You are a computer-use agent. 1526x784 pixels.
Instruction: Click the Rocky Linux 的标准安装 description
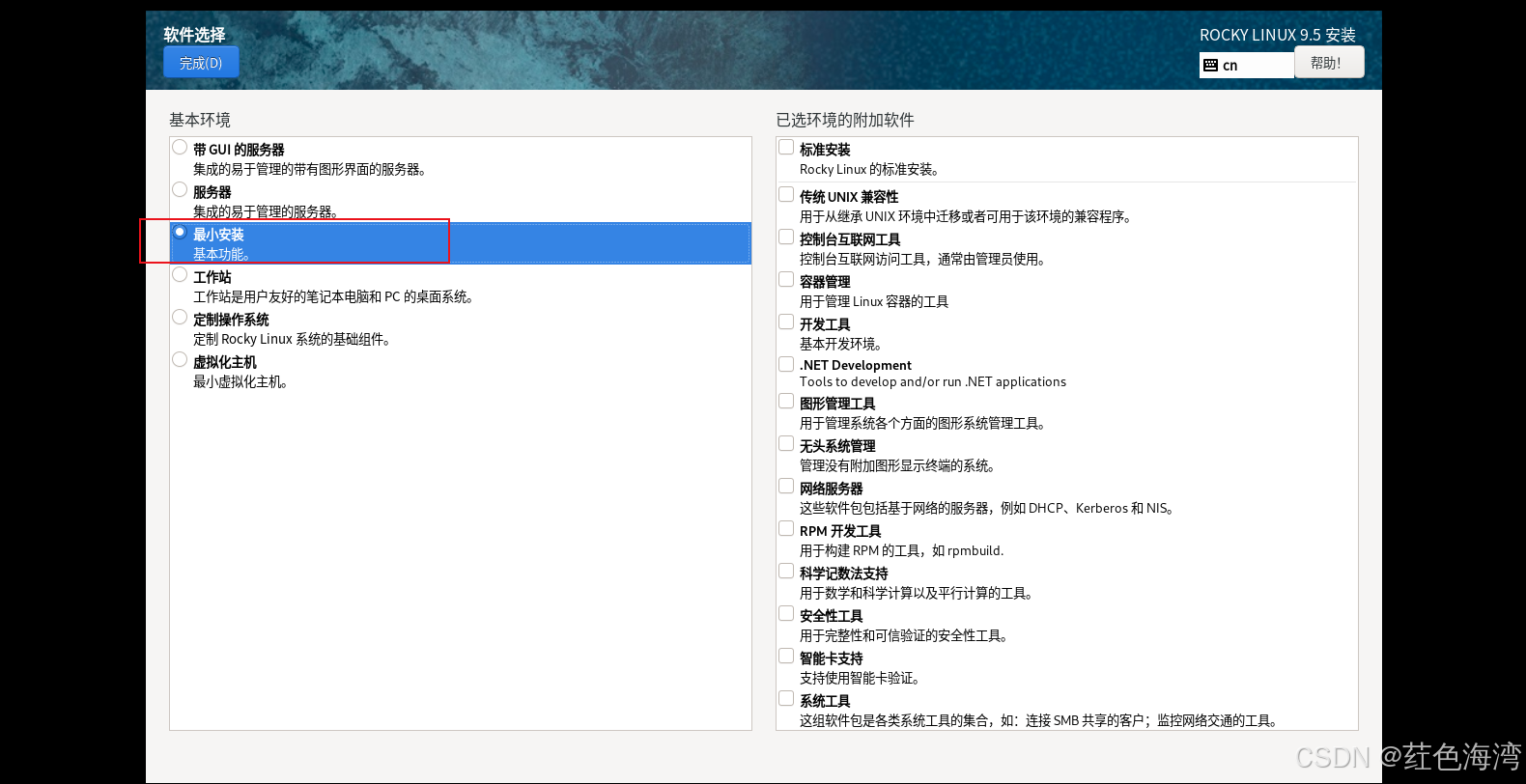click(x=869, y=169)
